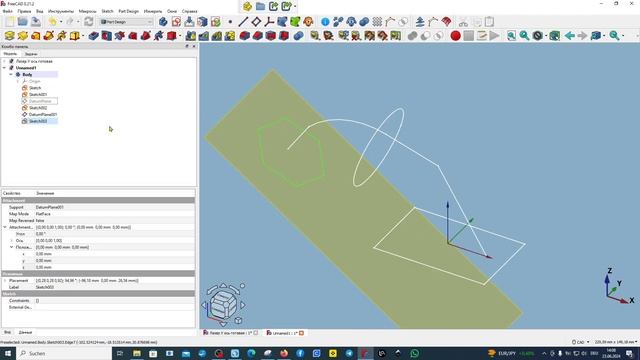Open the Windows Start menu
Viewport: 640px width, 360px height.
[8, 353]
